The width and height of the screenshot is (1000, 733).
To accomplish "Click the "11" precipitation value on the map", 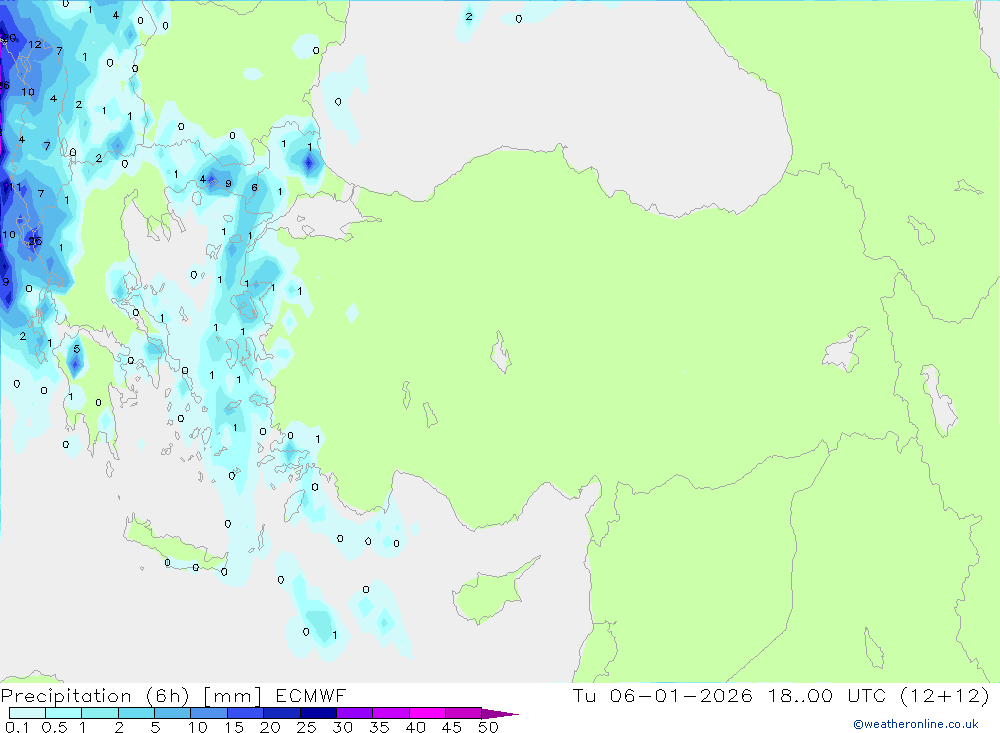I will point(14,187).
